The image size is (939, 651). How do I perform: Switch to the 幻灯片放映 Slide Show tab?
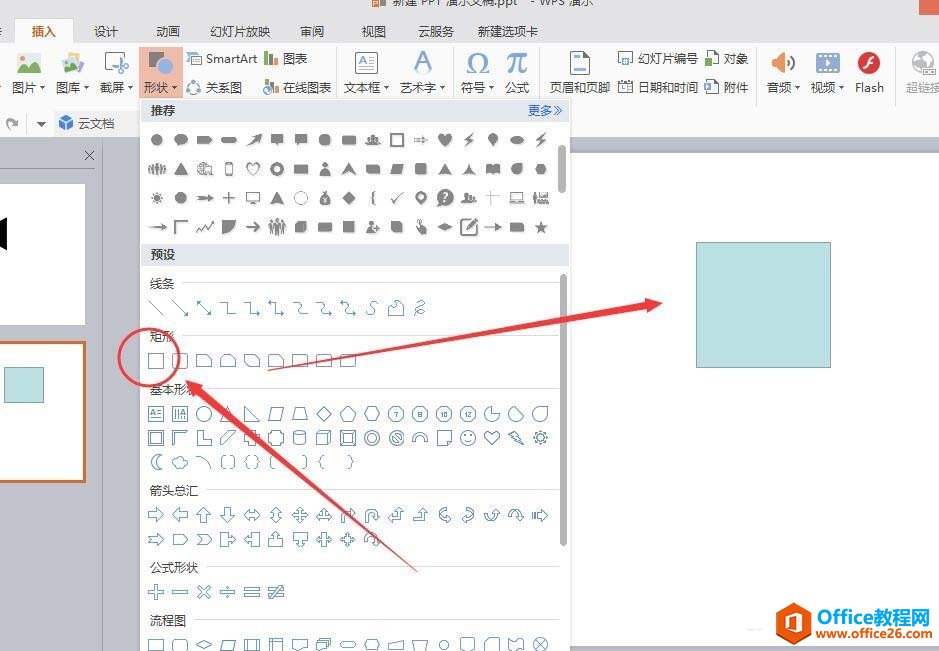[x=240, y=31]
